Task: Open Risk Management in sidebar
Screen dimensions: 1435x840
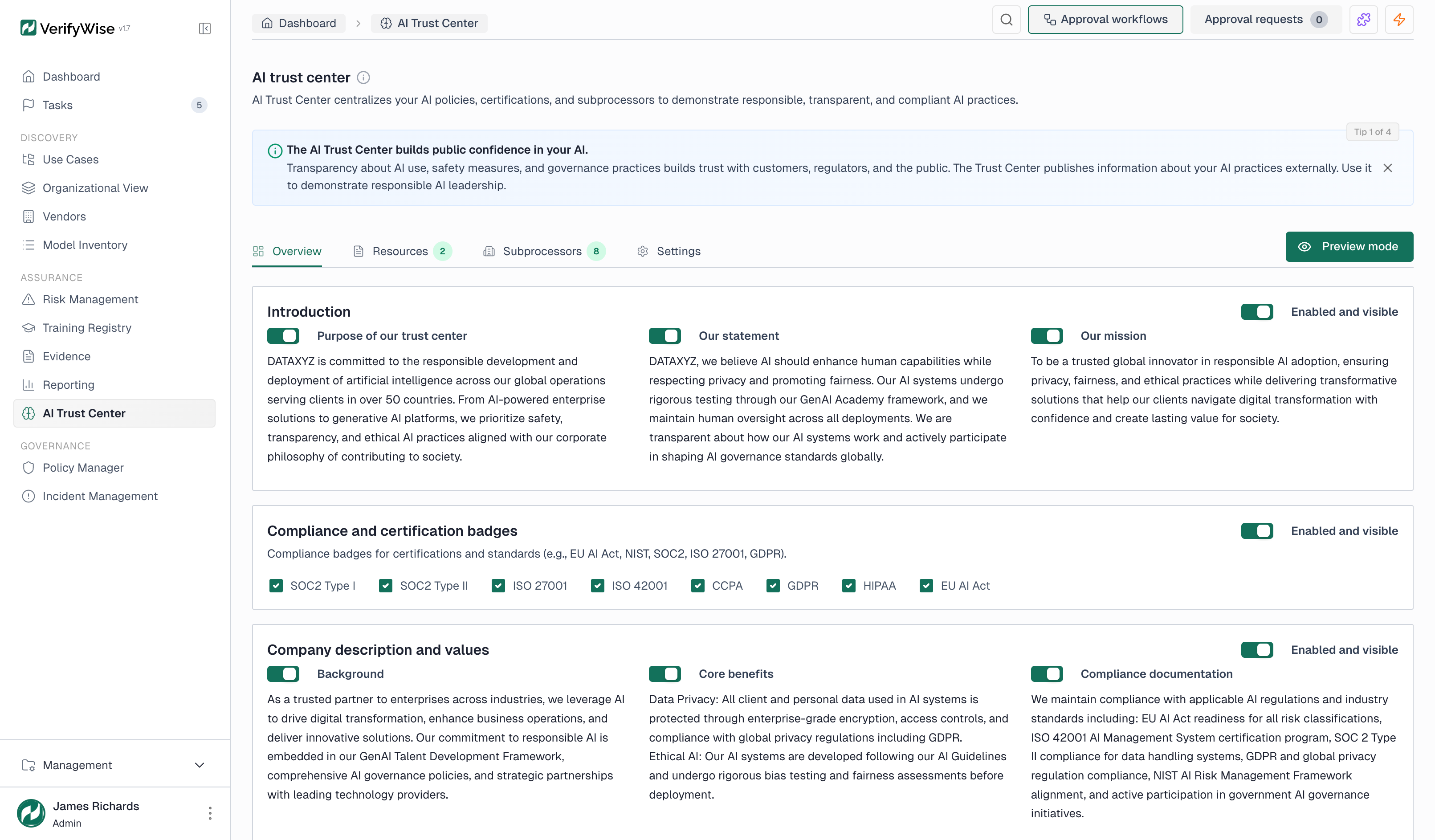Action: 90,300
